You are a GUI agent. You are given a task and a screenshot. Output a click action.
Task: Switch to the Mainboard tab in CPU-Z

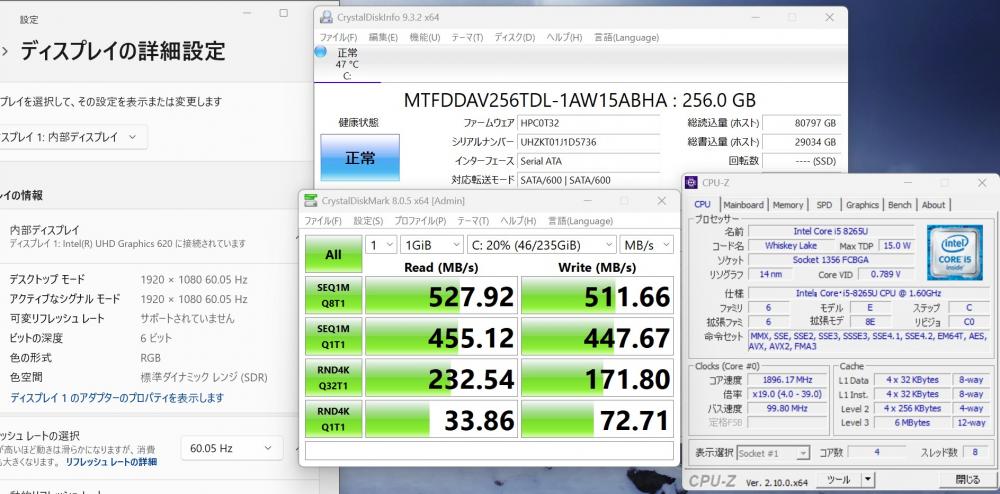coord(743,205)
